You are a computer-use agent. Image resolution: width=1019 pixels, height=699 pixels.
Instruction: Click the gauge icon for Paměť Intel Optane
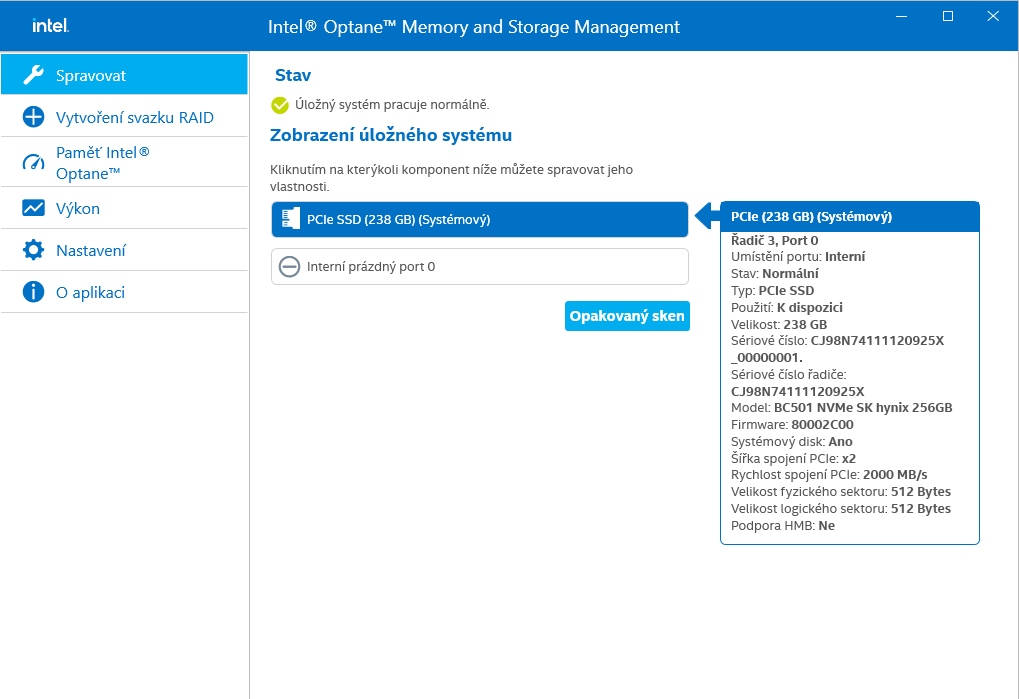33,162
